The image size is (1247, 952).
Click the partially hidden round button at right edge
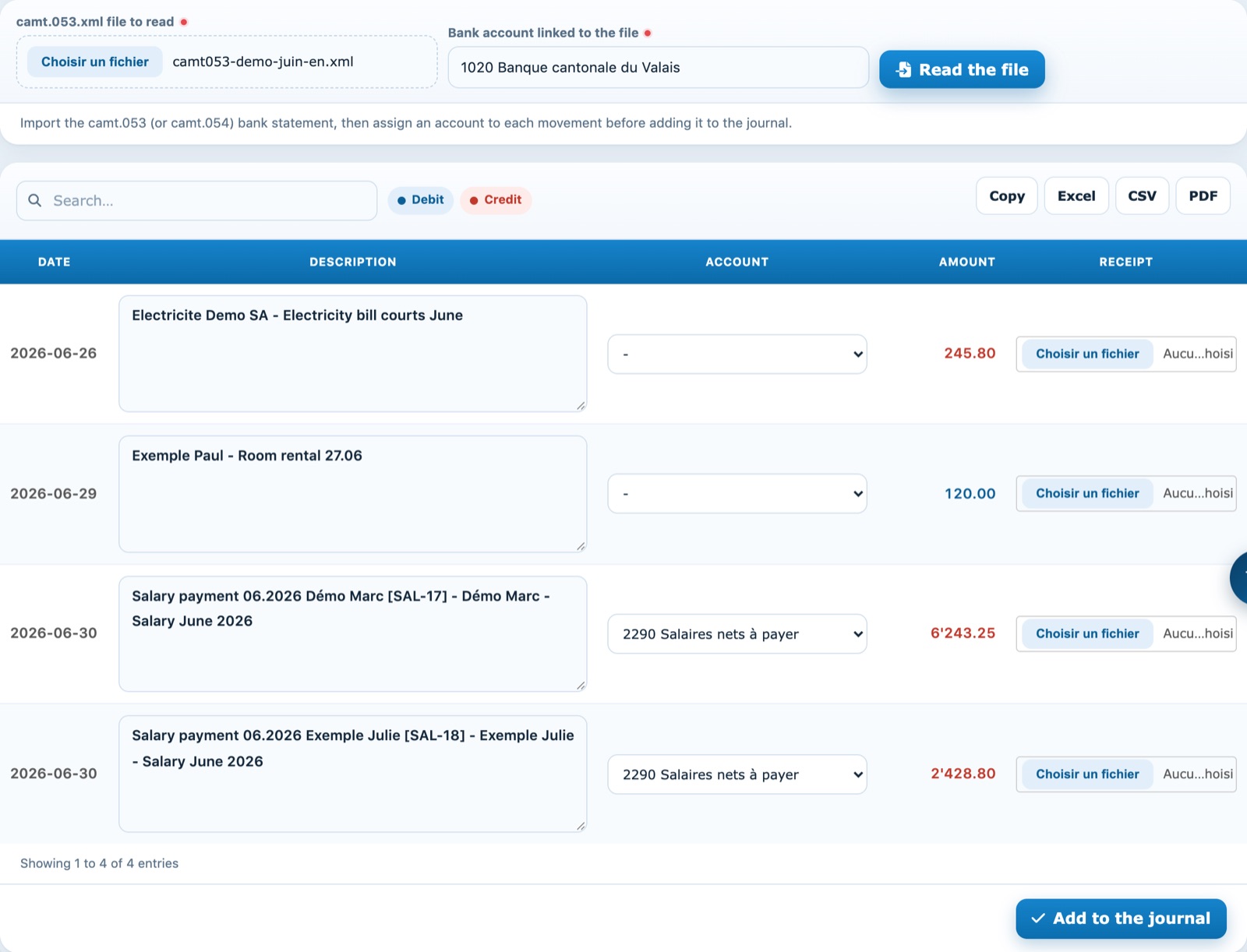tap(1239, 577)
